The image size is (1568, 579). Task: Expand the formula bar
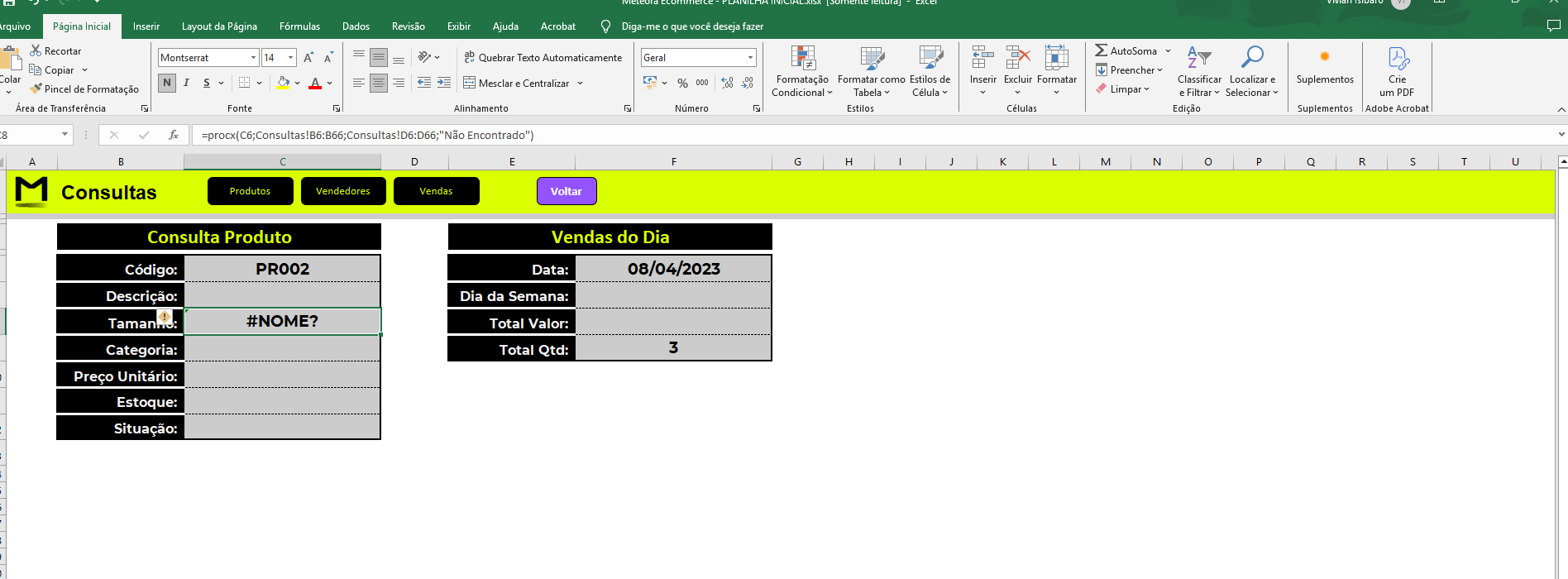click(1561, 134)
